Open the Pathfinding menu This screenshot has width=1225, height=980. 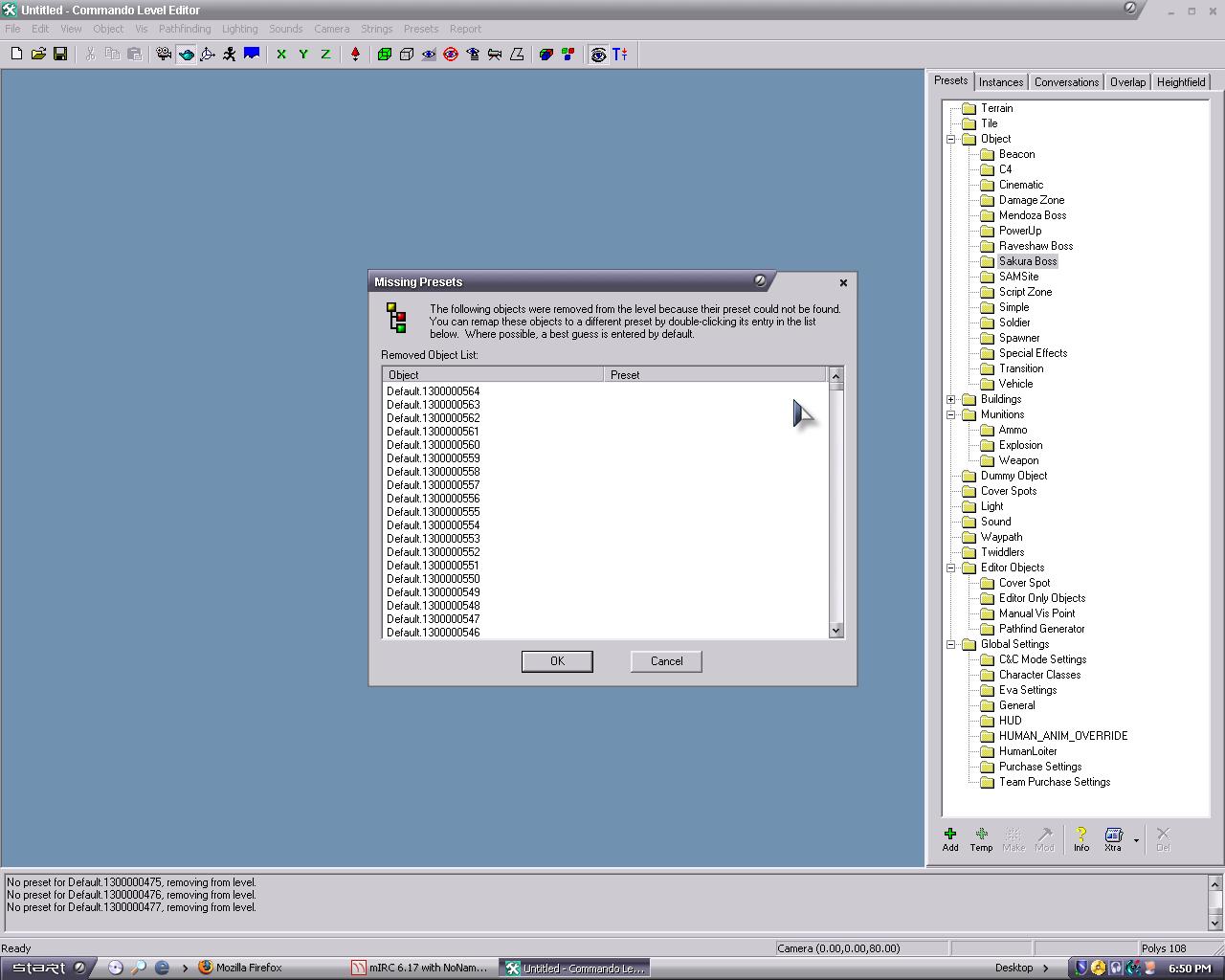click(185, 29)
